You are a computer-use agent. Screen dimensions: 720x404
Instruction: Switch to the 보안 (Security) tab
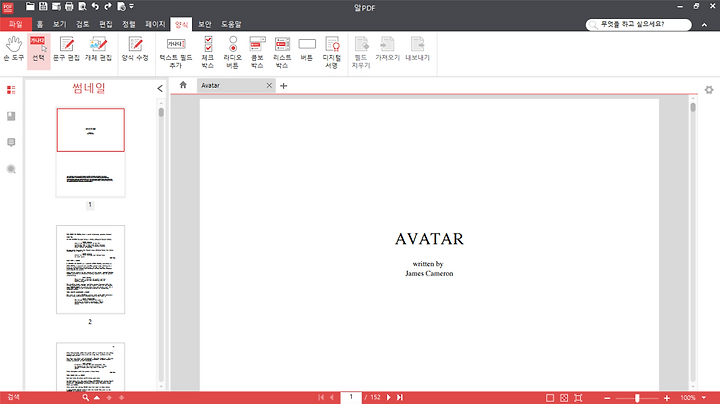click(205, 24)
